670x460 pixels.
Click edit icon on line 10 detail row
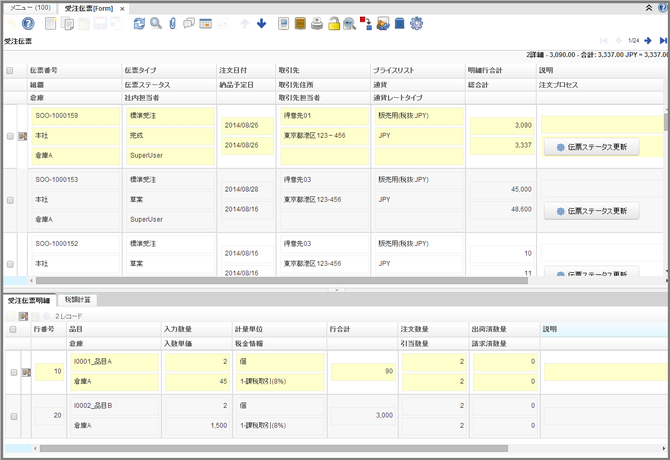26,372
